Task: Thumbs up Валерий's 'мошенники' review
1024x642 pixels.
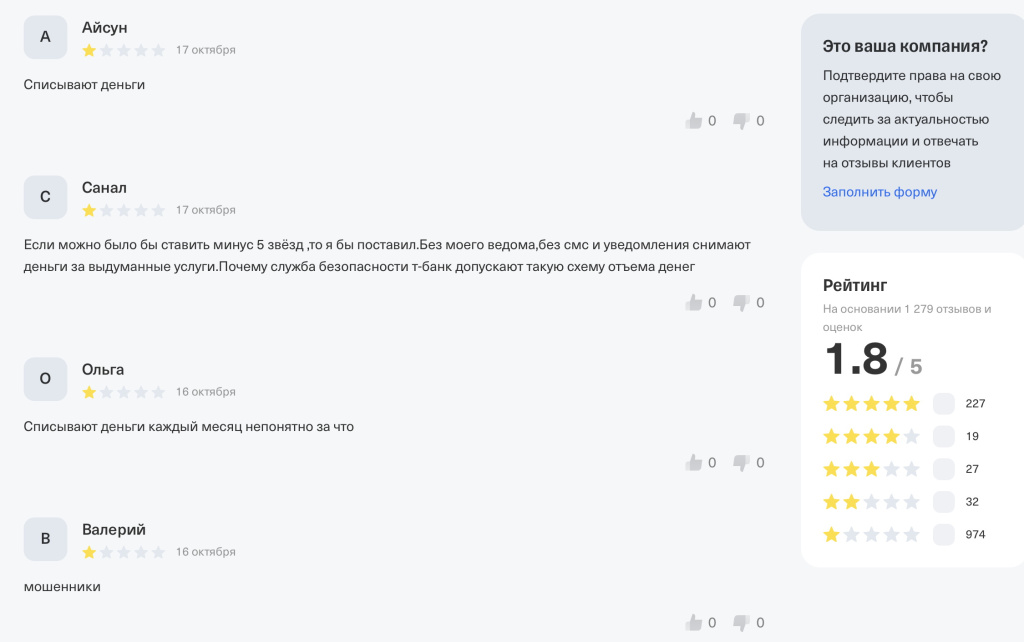Action: tap(694, 623)
